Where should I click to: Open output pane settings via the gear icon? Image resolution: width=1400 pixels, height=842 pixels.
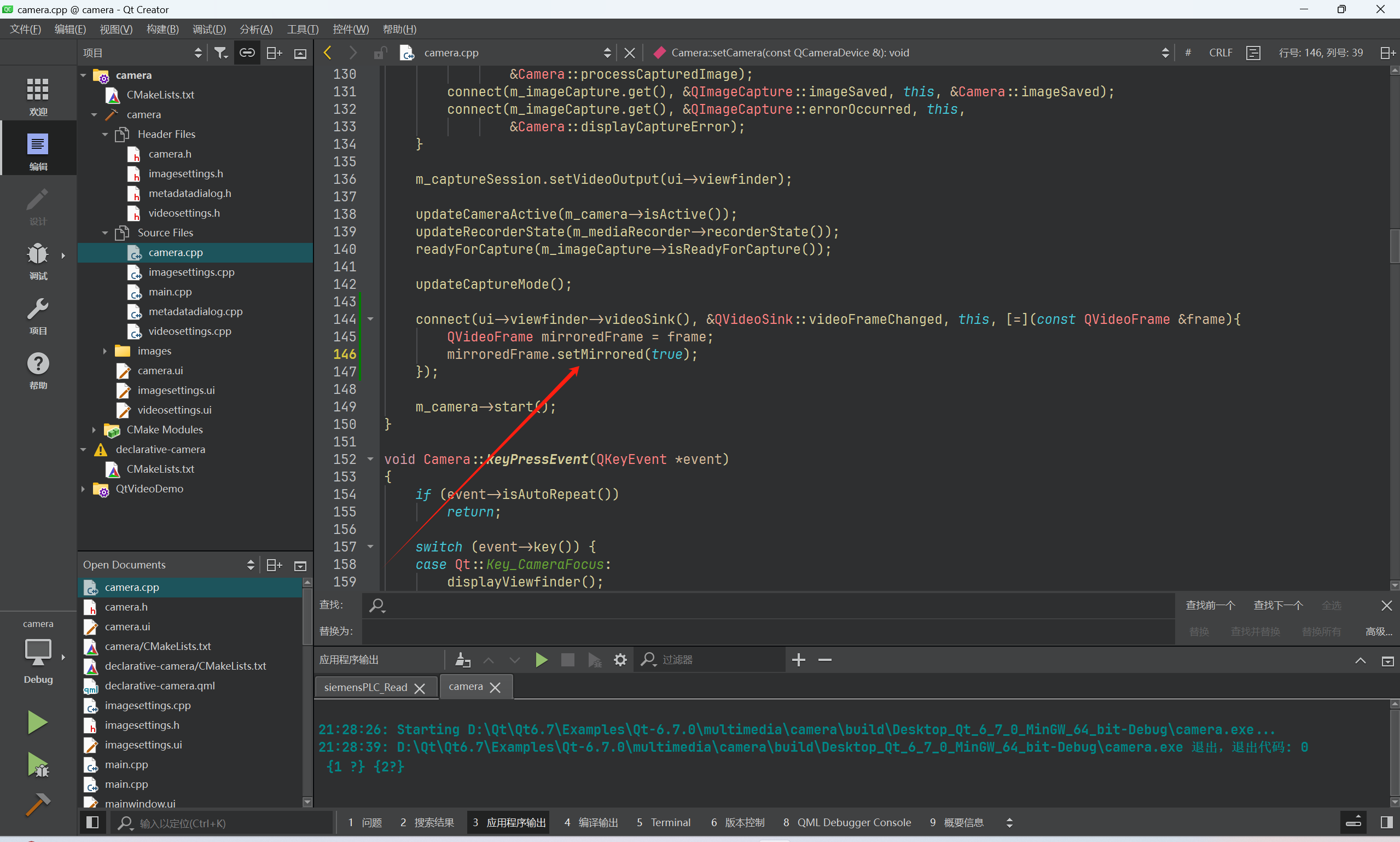(619, 659)
